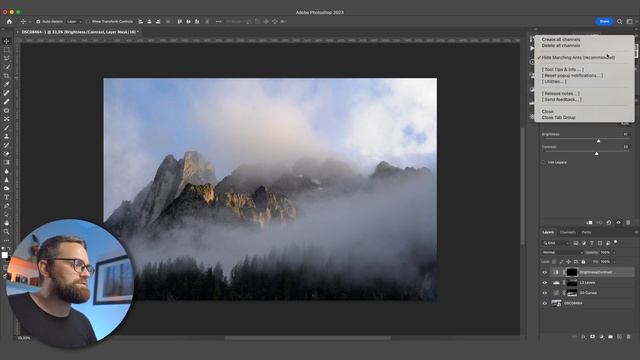Select the Gradient tool
640x360 pixels.
[7, 162]
